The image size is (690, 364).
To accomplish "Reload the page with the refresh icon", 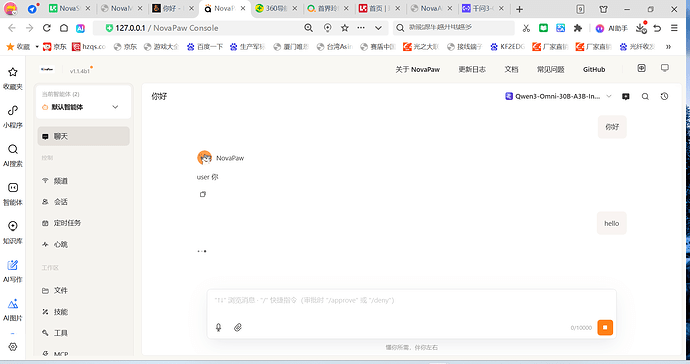I will (x=47, y=28).
